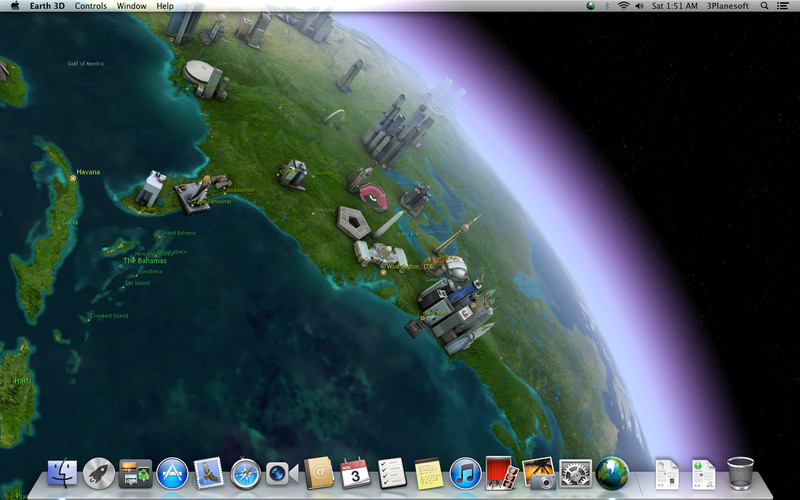Open Launchpad rocket icon
The width and height of the screenshot is (800, 500).
tap(99, 473)
